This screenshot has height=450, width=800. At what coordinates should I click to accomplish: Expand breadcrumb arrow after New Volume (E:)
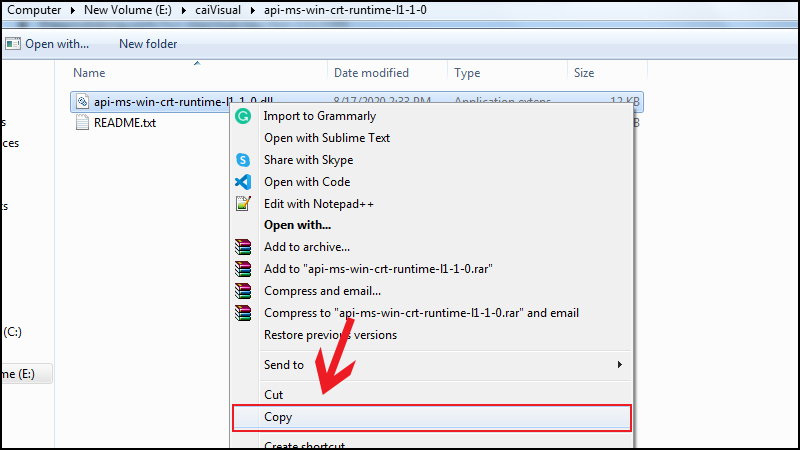184,10
